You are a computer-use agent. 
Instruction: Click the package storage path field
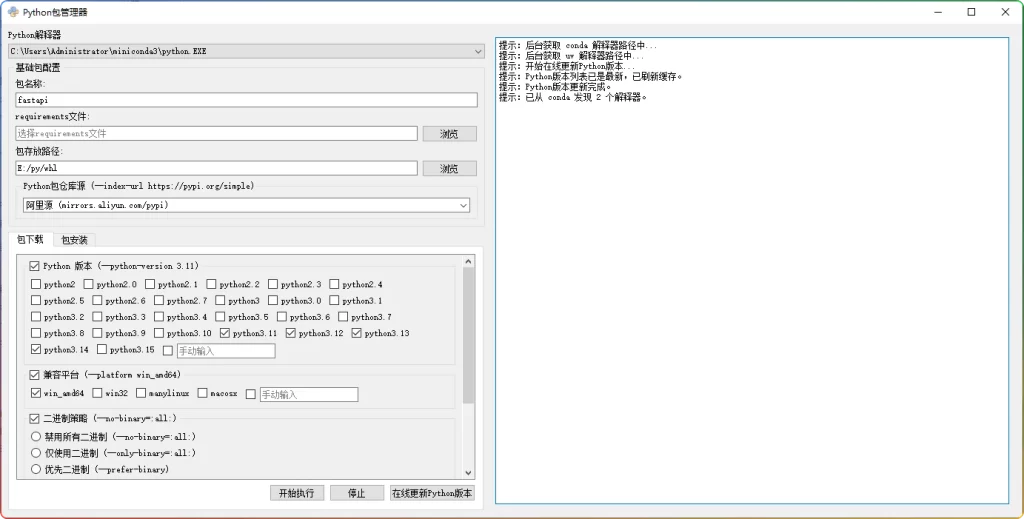pos(216,168)
